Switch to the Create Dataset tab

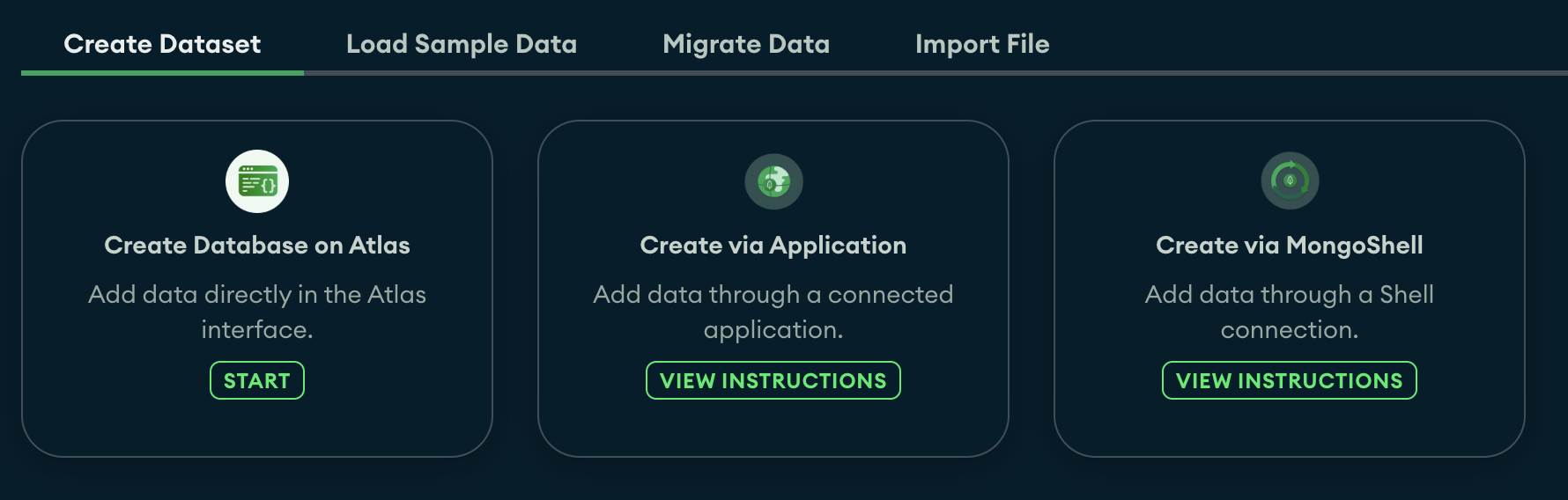[x=162, y=44]
